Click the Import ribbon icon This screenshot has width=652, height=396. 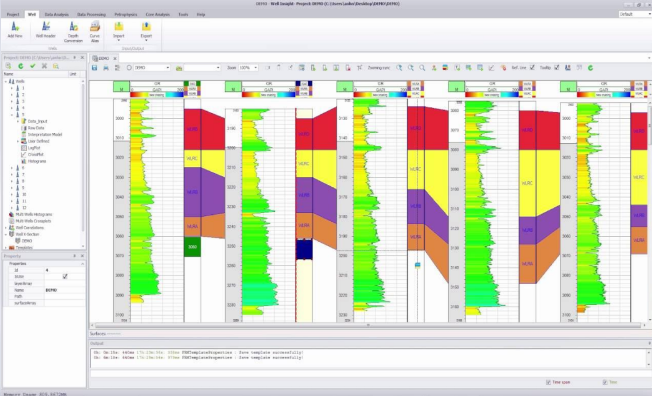119,27
